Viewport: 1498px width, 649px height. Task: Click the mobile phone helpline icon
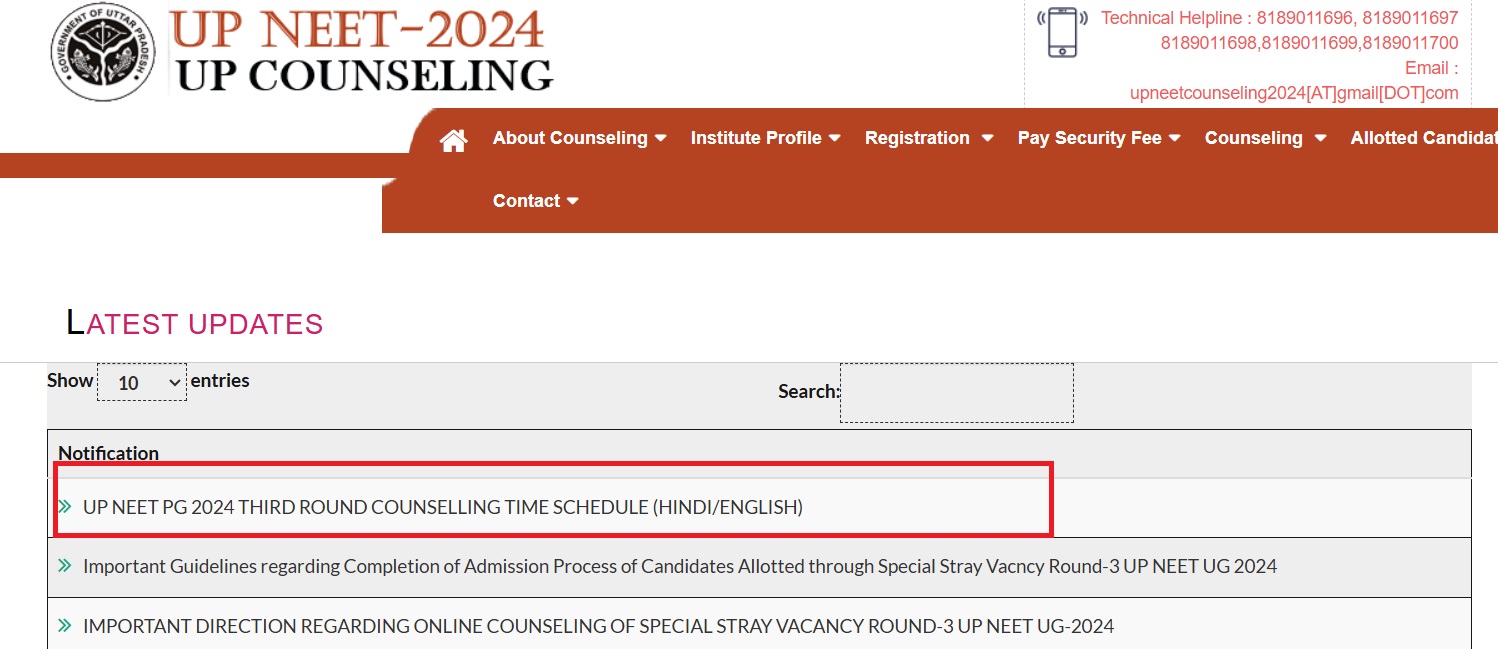(1062, 32)
